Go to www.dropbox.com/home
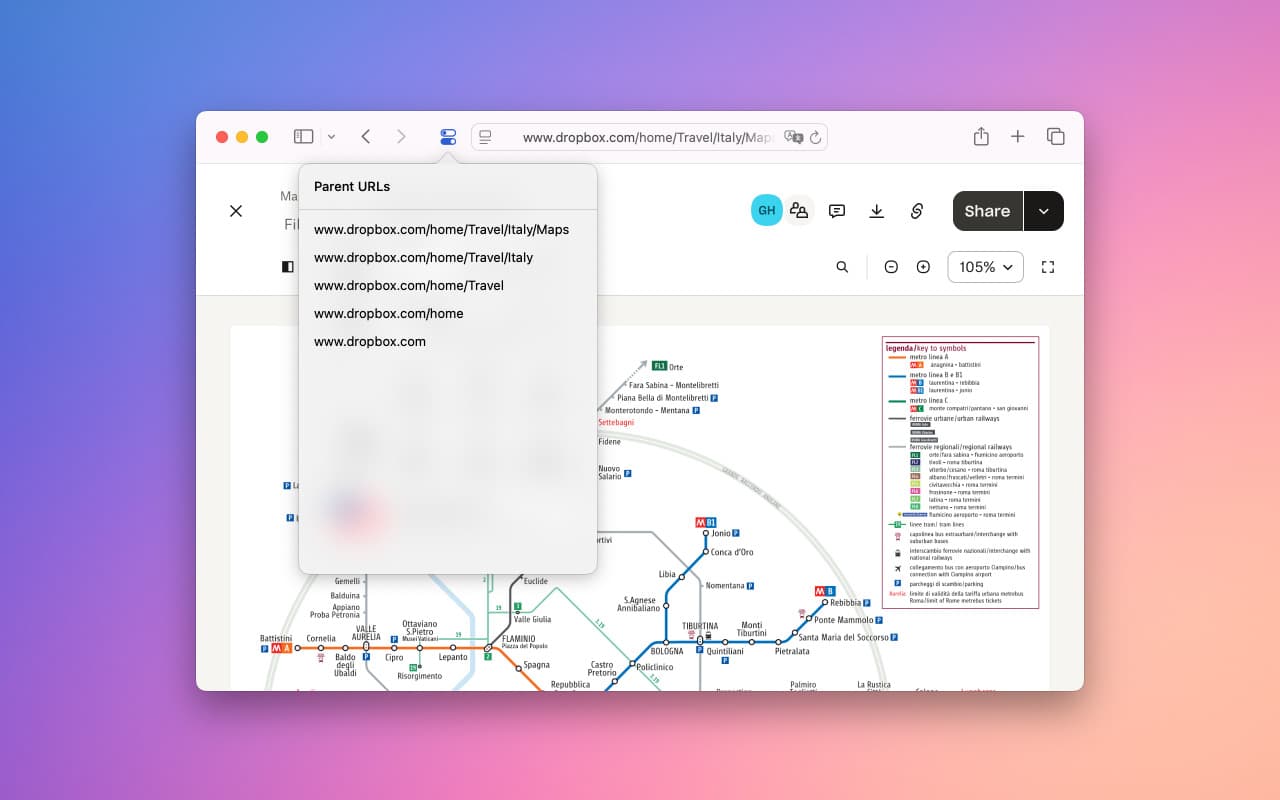 pyautogui.click(x=389, y=313)
